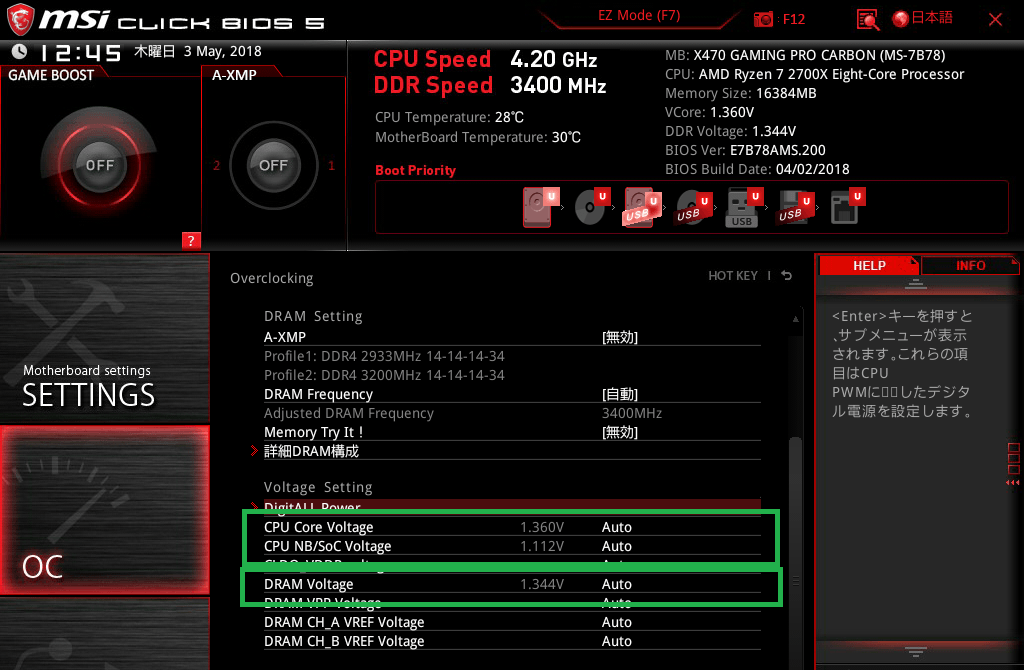Click the BIOS Build Date: 04/02/2018 line
Image resolution: width=1024 pixels, height=670 pixels.
point(757,168)
